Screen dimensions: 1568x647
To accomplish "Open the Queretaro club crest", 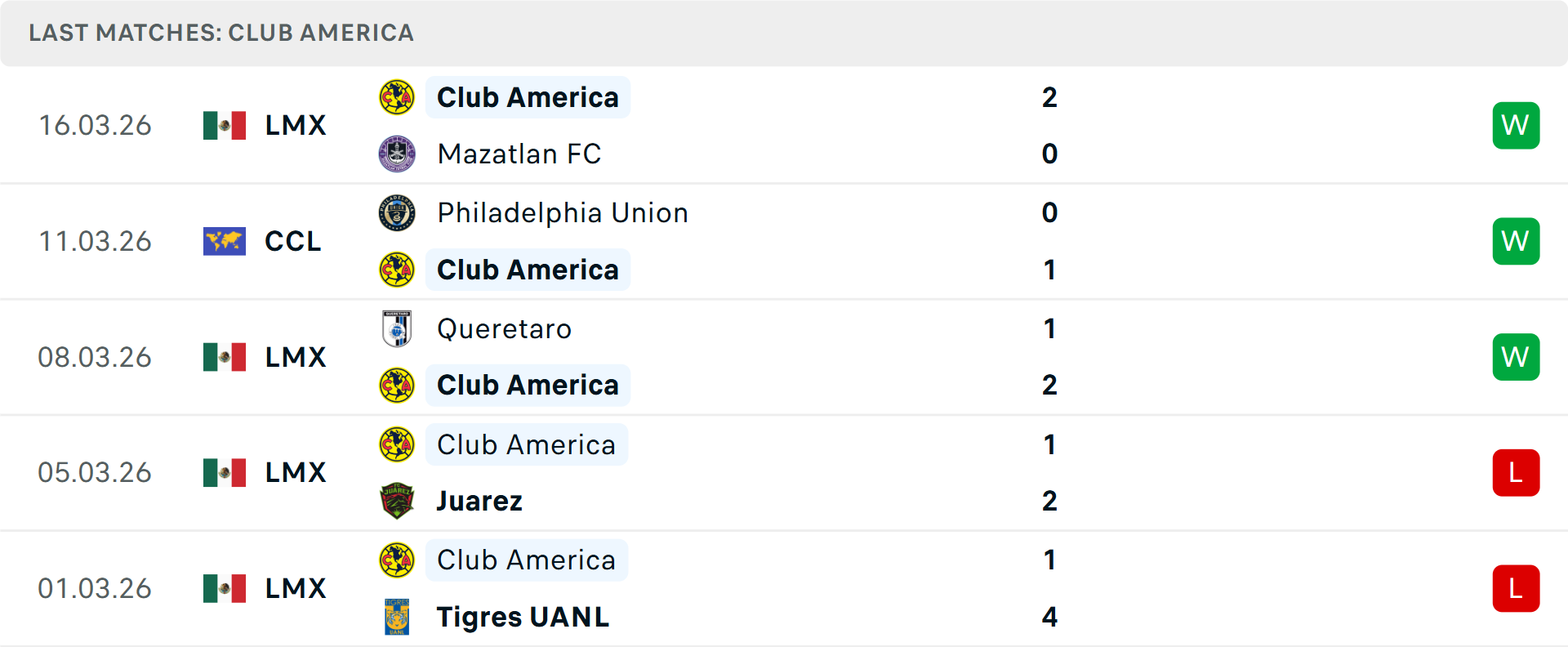I will coord(397,328).
